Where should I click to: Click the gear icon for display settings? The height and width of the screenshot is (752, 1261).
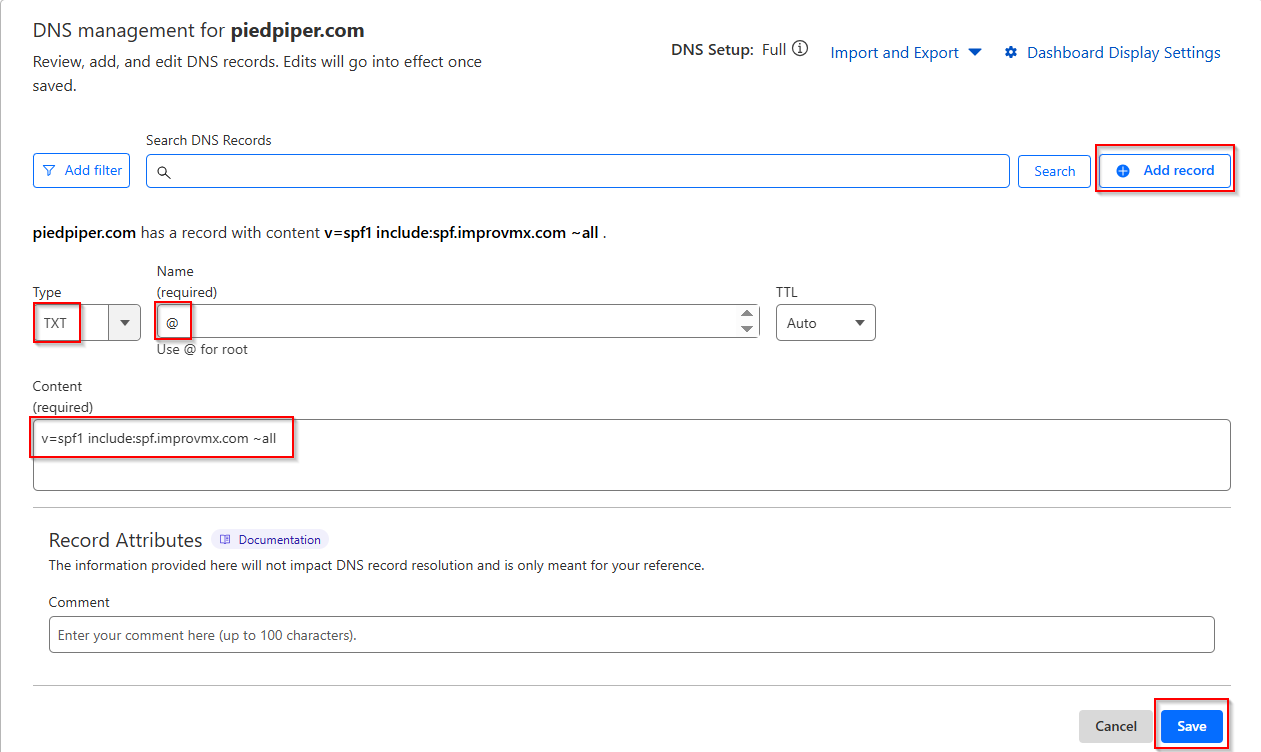[x=1011, y=53]
